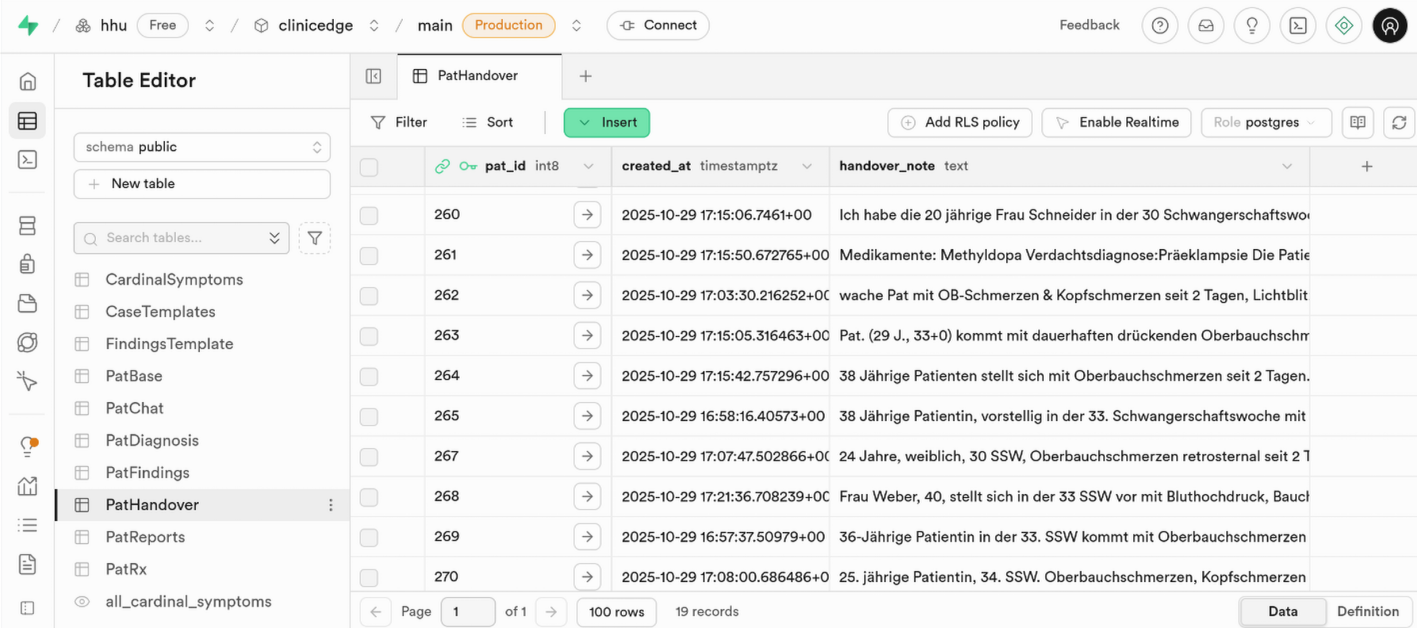The width and height of the screenshot is (1417, 628).
Task: Collapse the table editor side panel
Action: click(x=373, y=76)
